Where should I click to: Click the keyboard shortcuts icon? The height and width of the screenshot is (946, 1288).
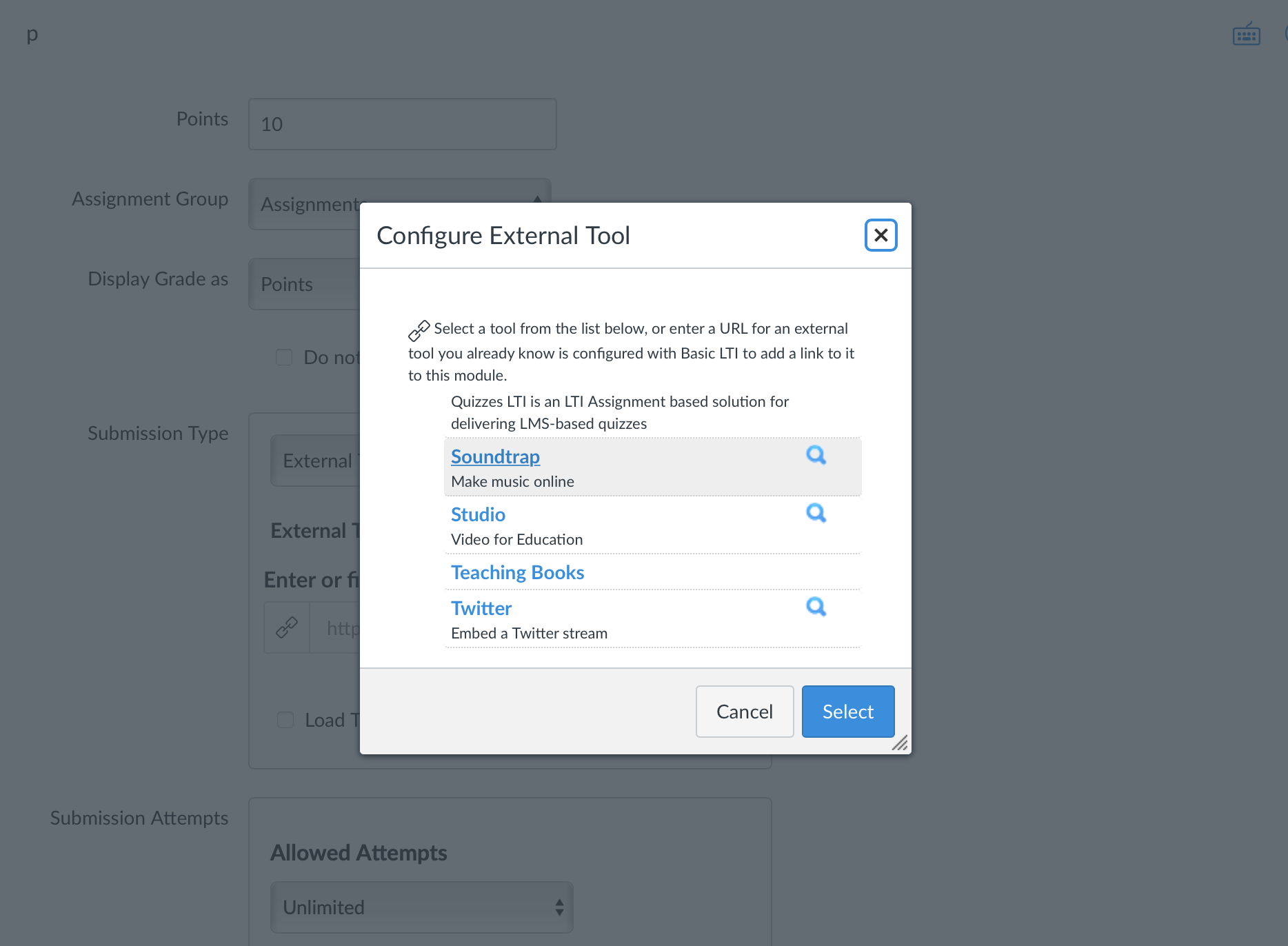[x=1246, y=34]
